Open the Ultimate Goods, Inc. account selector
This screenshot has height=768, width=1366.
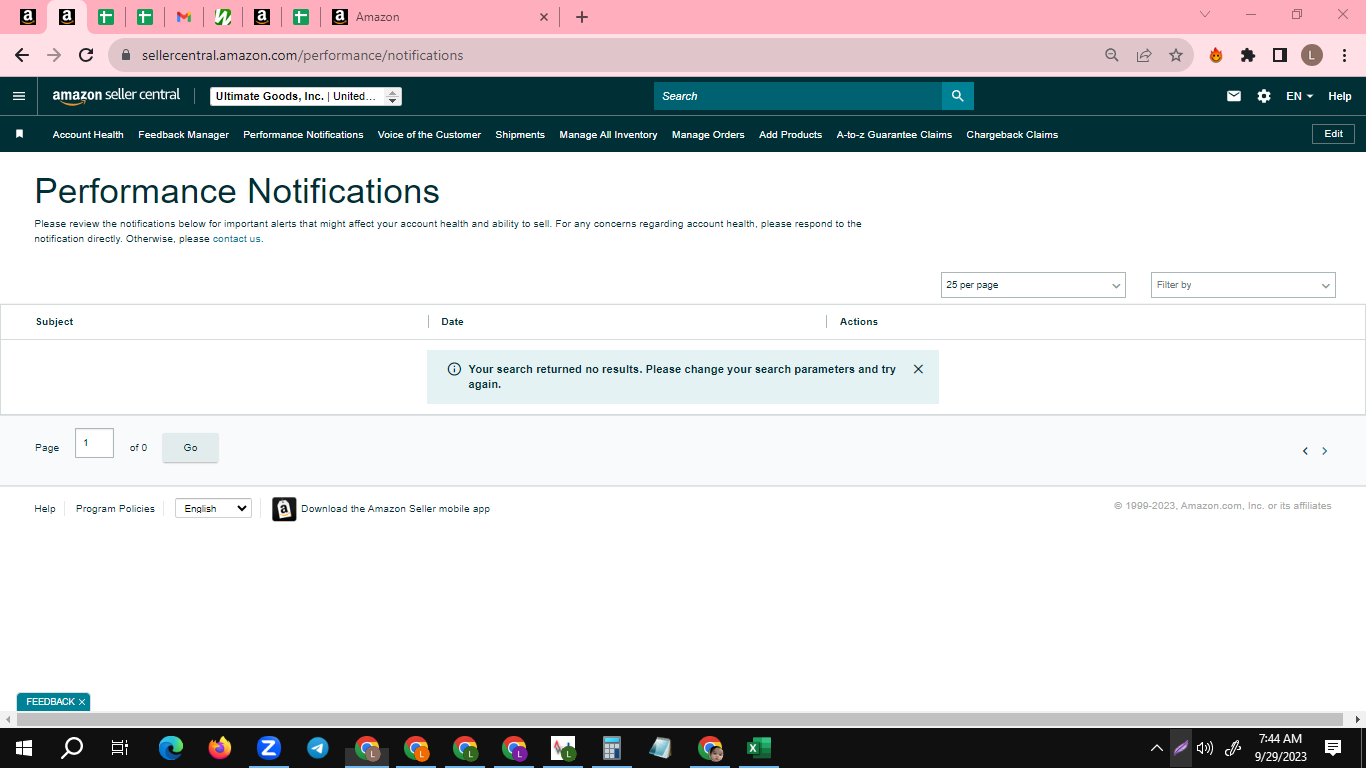tap(306, 96)
